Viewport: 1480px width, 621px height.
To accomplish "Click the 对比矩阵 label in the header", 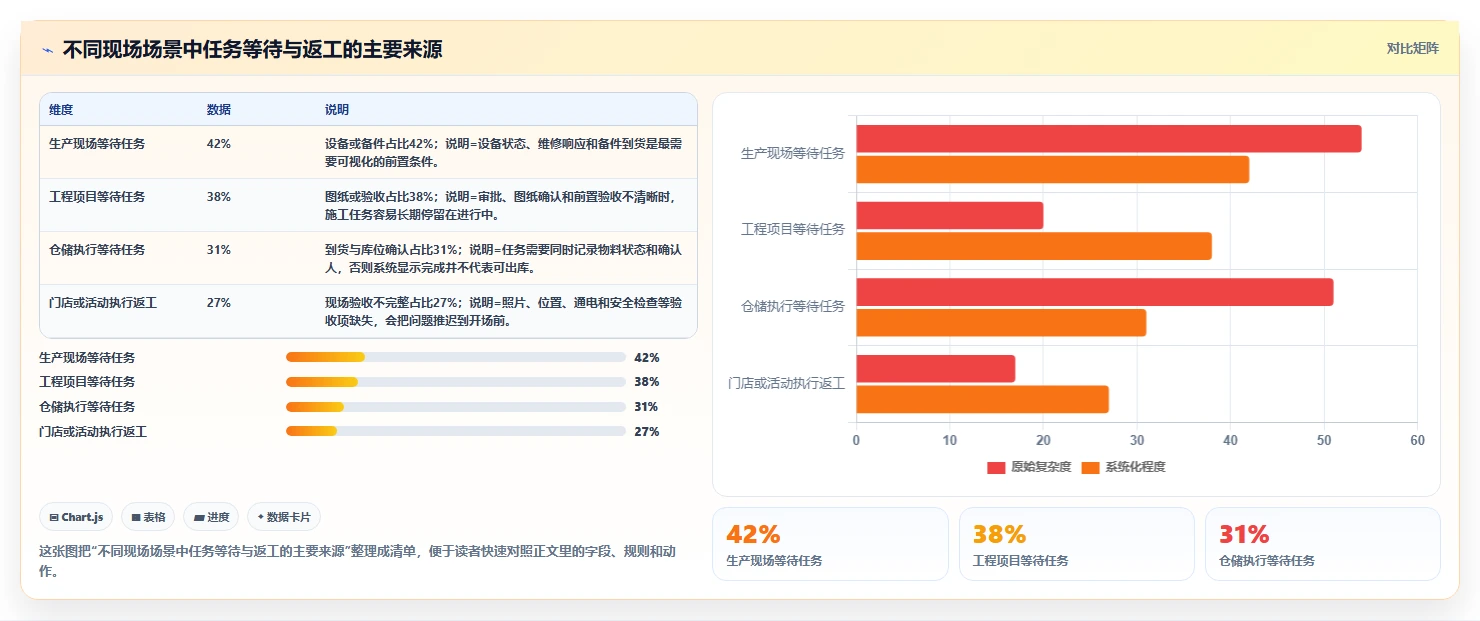I will [x=1413, y=48].
